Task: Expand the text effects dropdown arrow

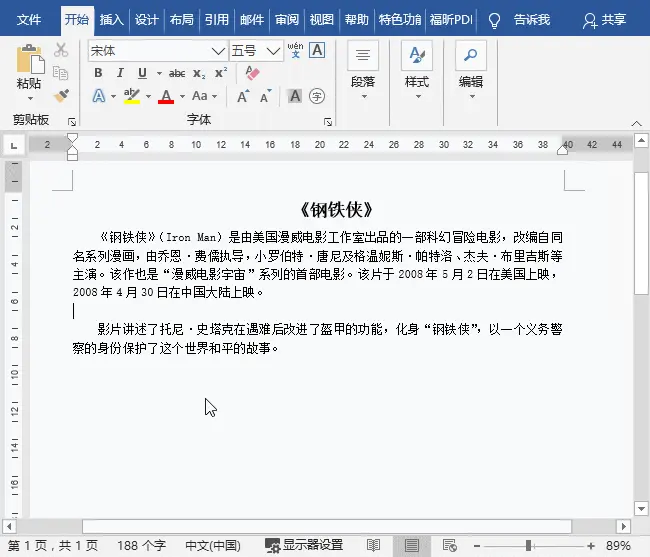Action: click(x=114, y=97)
